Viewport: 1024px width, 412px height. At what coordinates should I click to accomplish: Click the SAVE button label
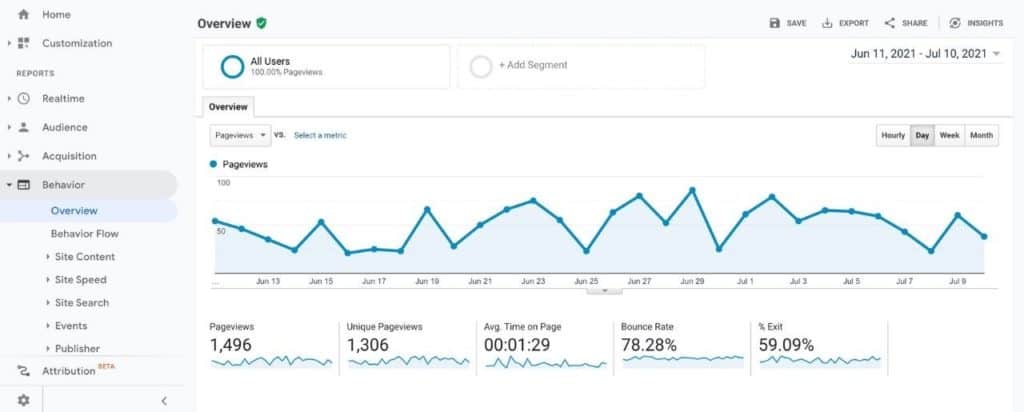796,23
